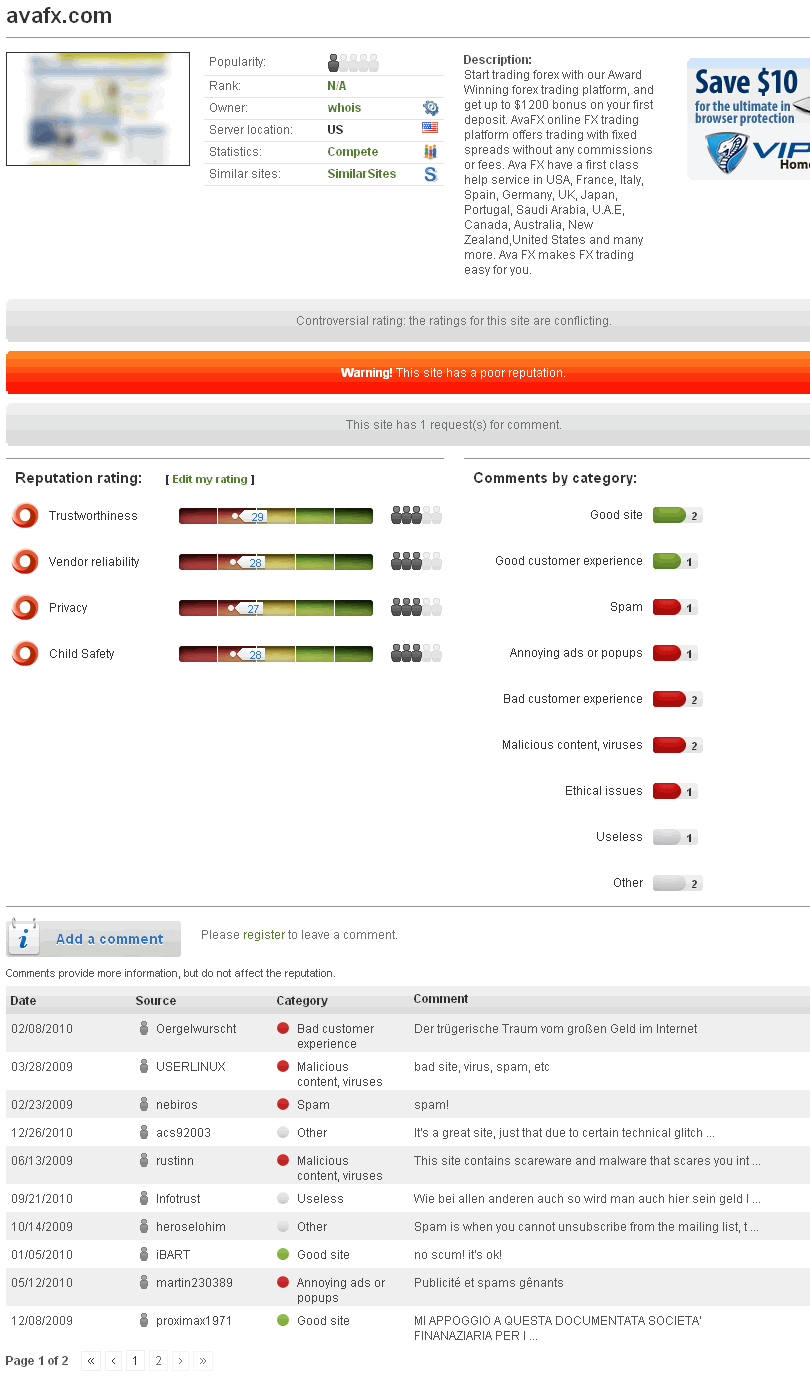810x1379 pixels.
Task: Go to the next comments page
Action: click(180, 1361)
